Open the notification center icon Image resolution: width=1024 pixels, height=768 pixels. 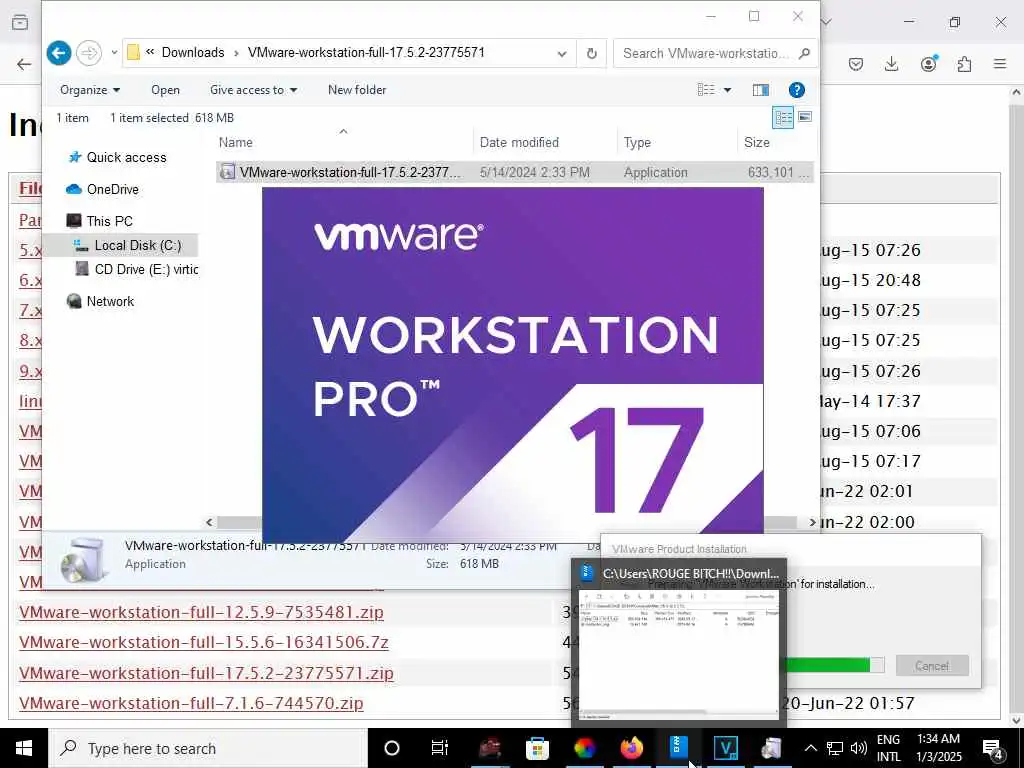[993, 749]
